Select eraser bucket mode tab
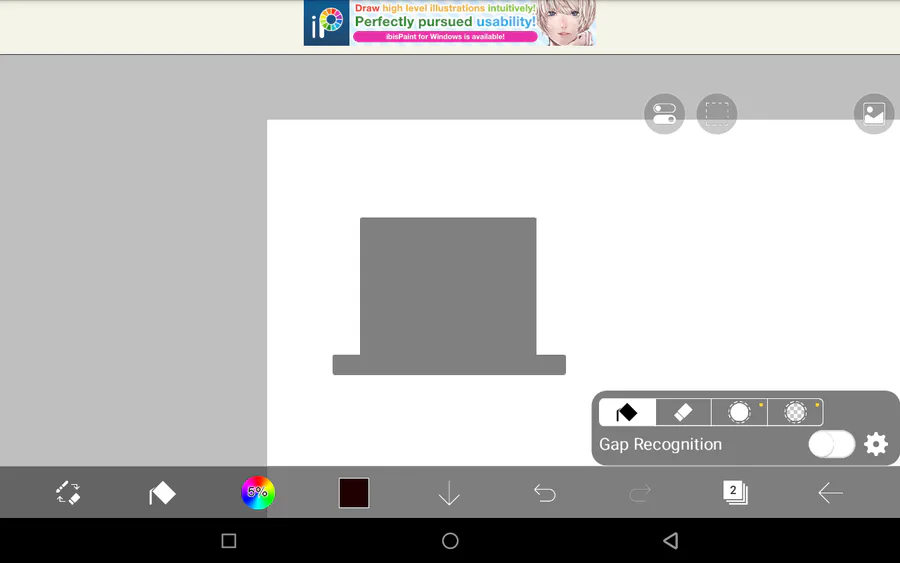 pos(683,412)
